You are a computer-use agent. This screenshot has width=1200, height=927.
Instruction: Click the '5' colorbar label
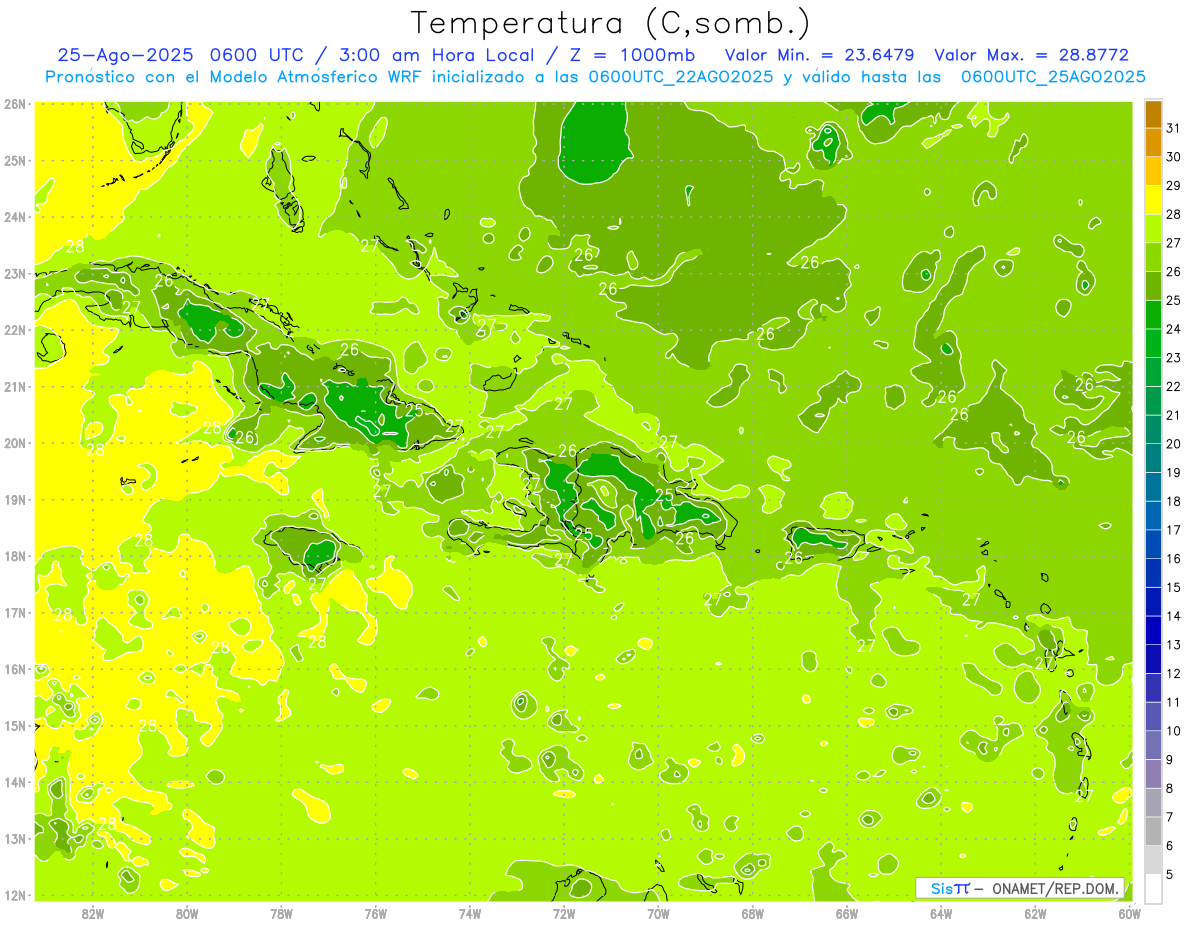[1171, 874]
